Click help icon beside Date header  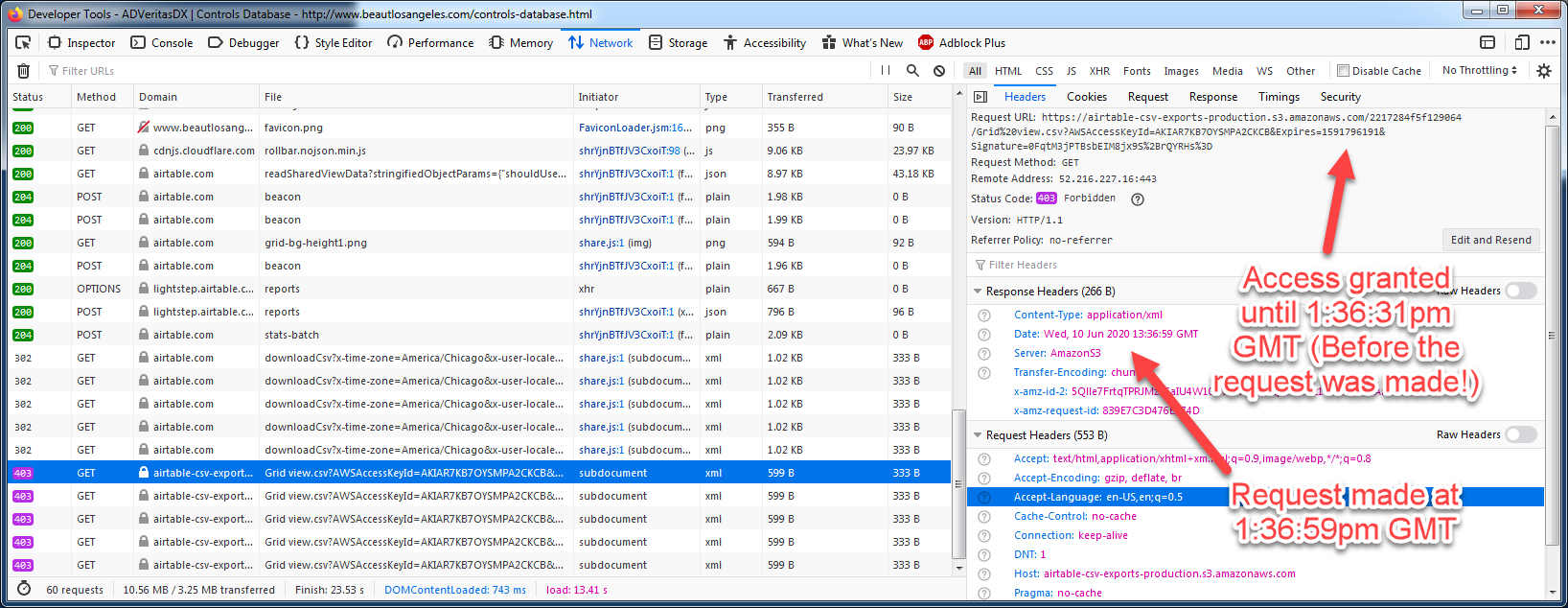(983, 335)
